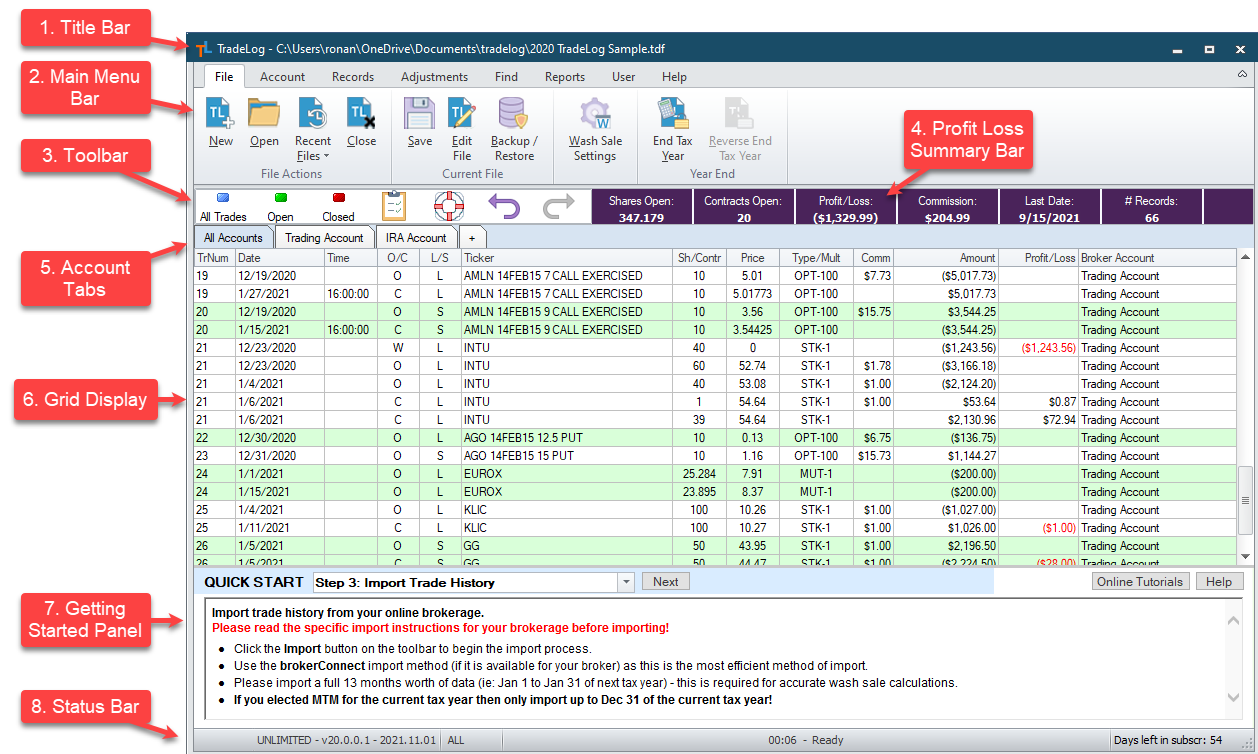Image resolution: width=1258 pixels, height=754 pixels.
Task: Click the KLIC row dated 1/11/2021
Action: tap(716, 528)
